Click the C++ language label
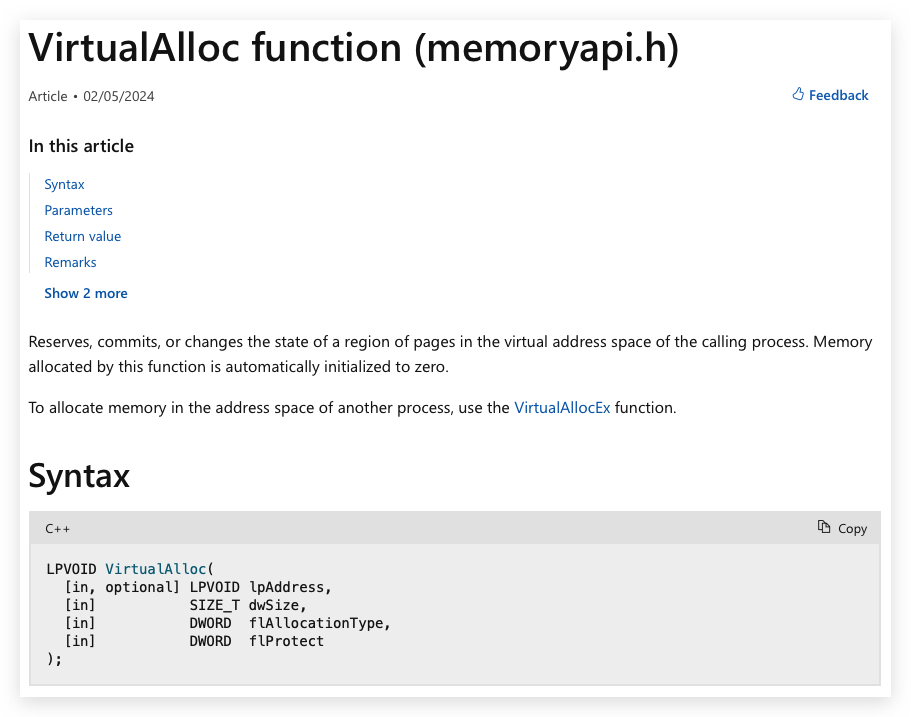The height and width of the screenshot is (717, 911). pos(58,529)
